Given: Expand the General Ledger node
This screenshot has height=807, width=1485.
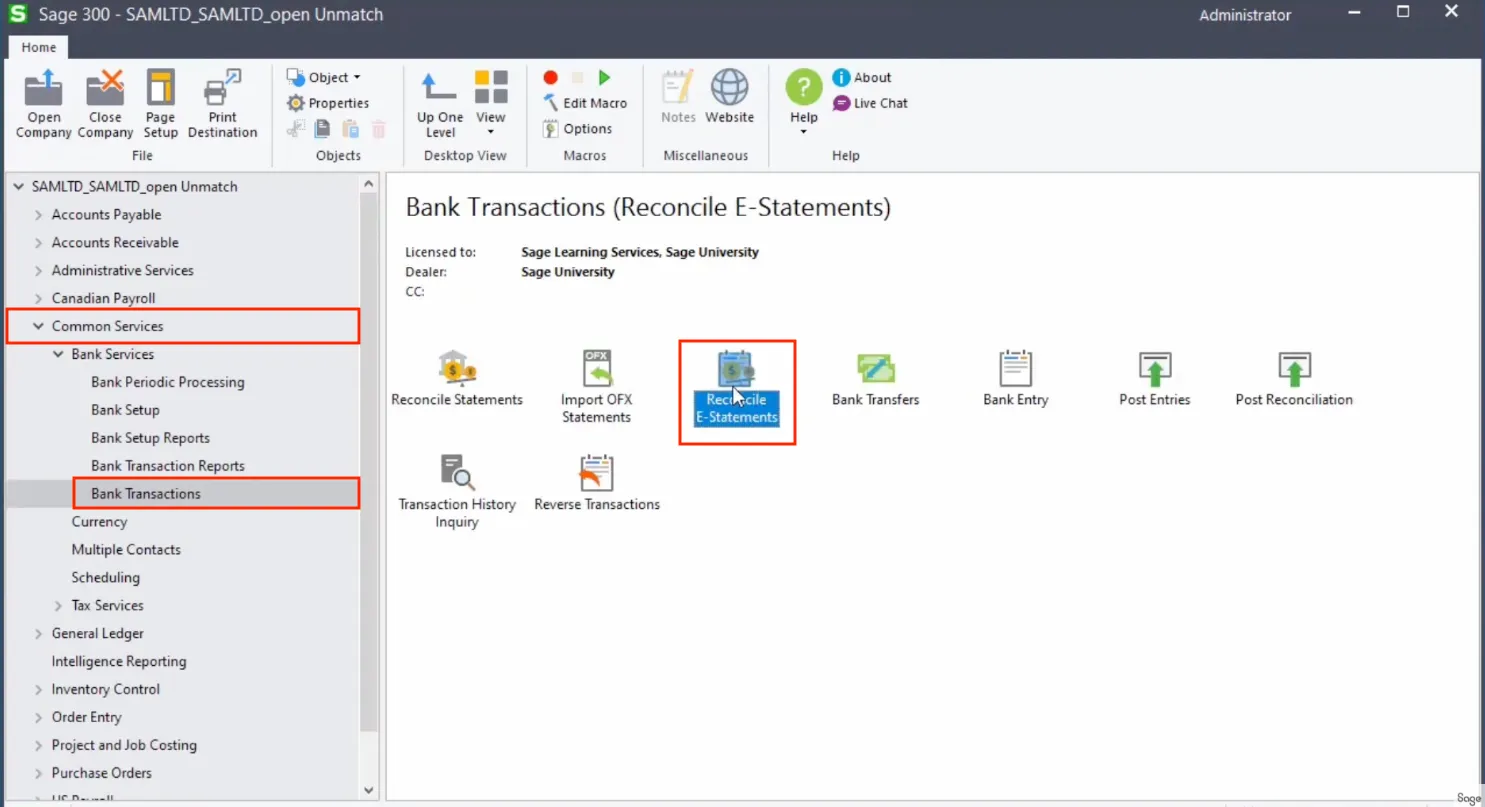Looking at the screenshot, I should click(39, 634).
